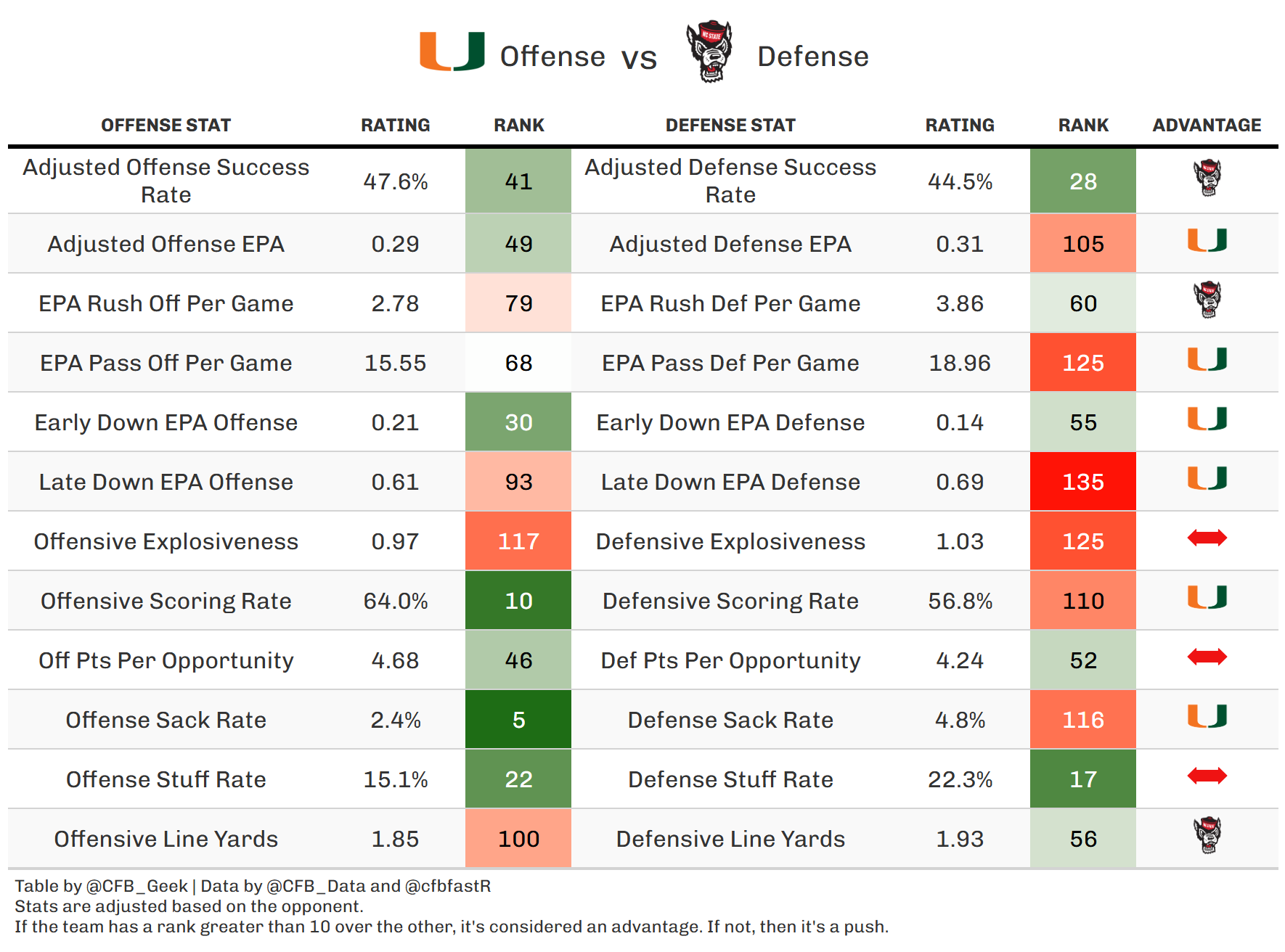Click the wolf advantage icon in Line Yards row
1285x952 pixels.
coord(1207,836)
